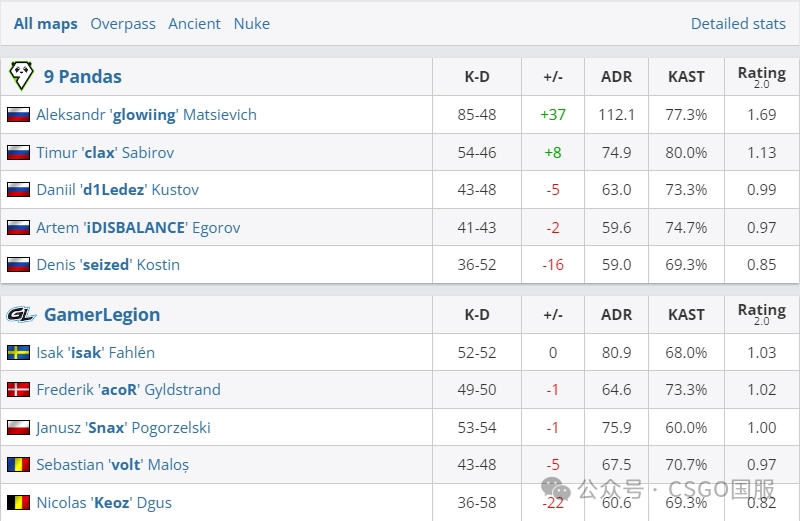Click the 9 Pandas Rating 2.0 column header
The width and height of the screenshot is (800, 521).
click(761, 77)
